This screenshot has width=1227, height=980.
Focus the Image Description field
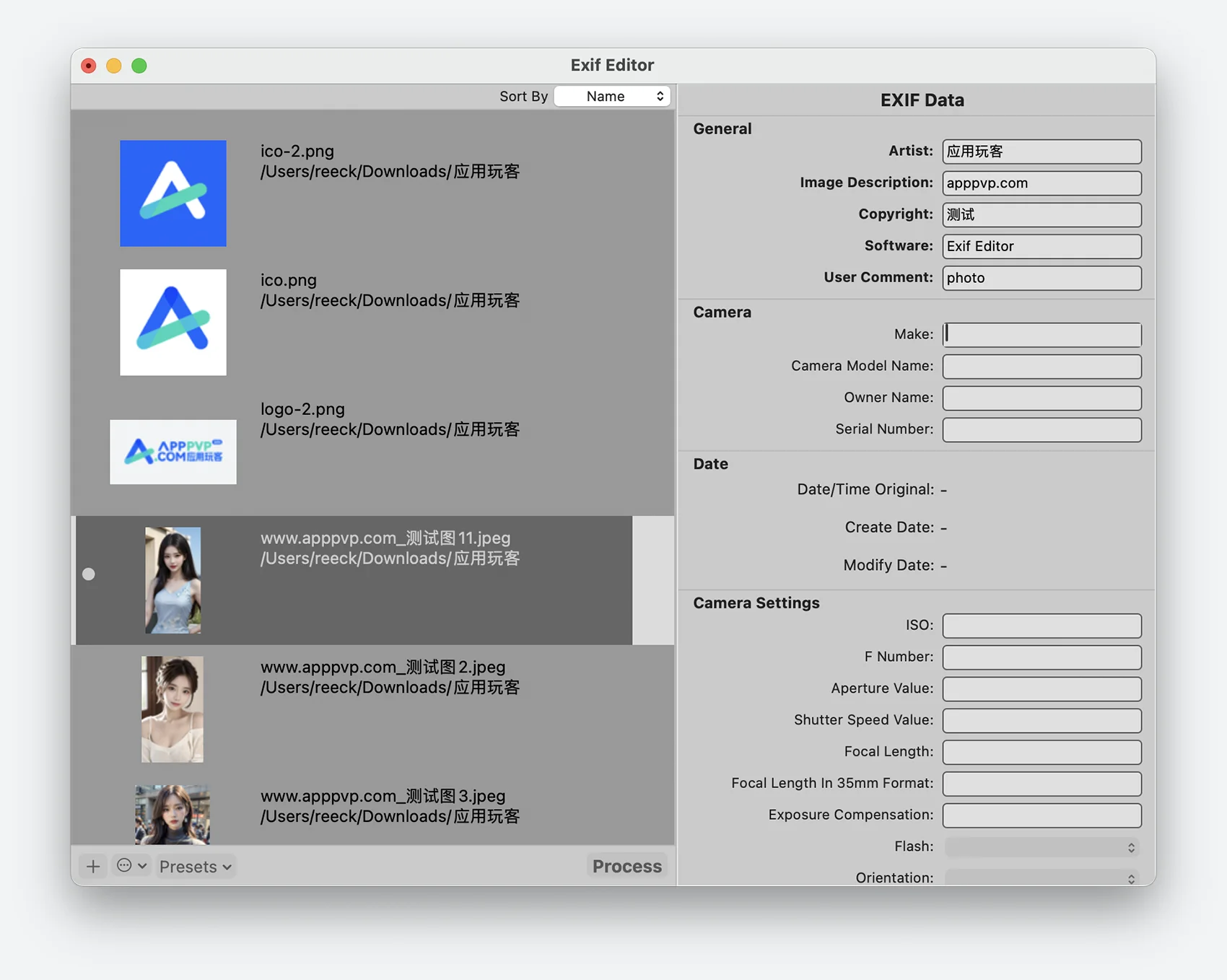click(x=1042, y=183)
